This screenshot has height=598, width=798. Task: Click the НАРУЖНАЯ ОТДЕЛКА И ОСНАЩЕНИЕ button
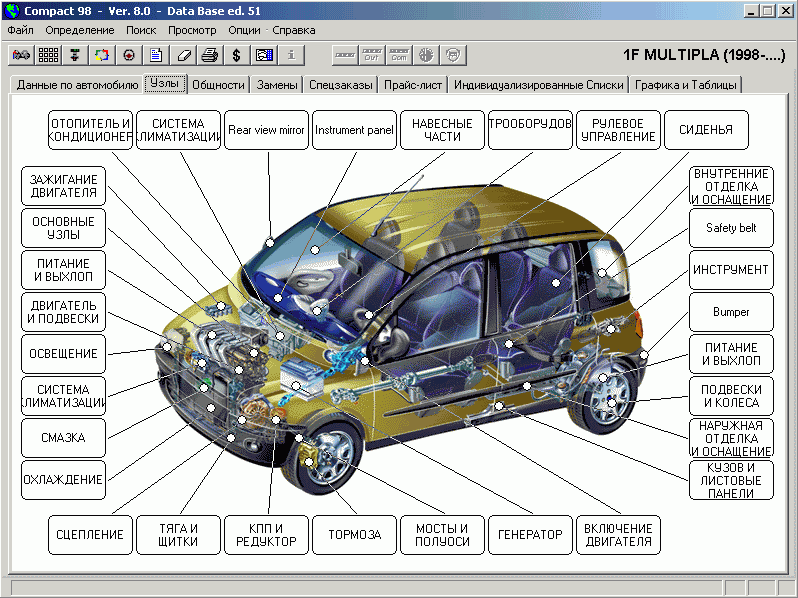click(731, 438)
